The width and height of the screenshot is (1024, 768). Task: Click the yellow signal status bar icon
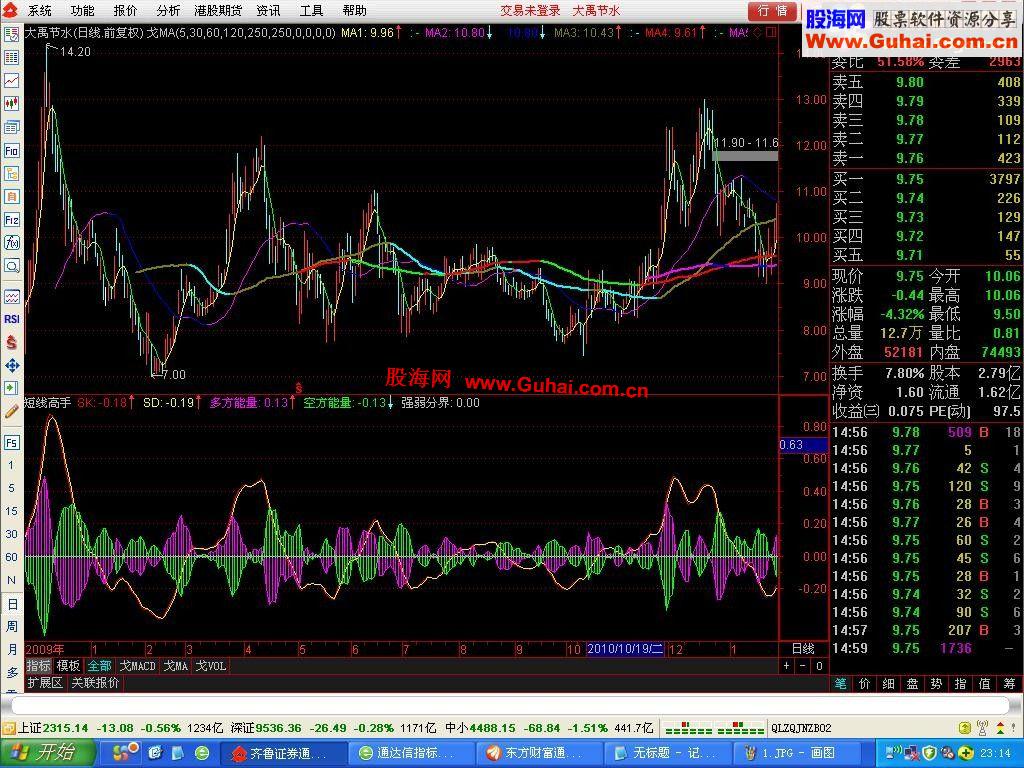click(x=965, y=728)
